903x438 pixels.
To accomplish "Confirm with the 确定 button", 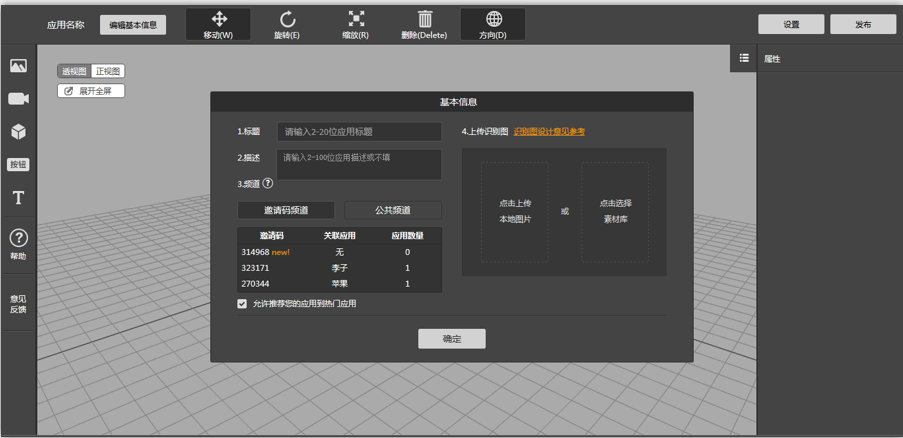I will tap(452, 338).
